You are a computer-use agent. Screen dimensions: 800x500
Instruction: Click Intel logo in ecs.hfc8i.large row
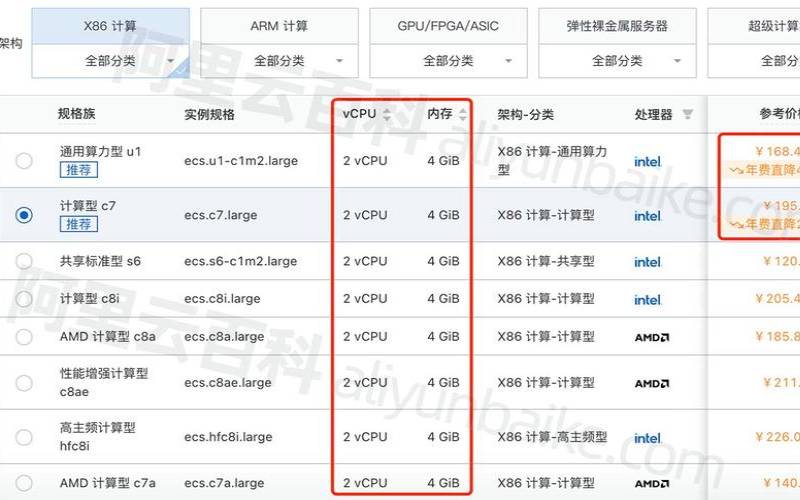pos(648,438)
